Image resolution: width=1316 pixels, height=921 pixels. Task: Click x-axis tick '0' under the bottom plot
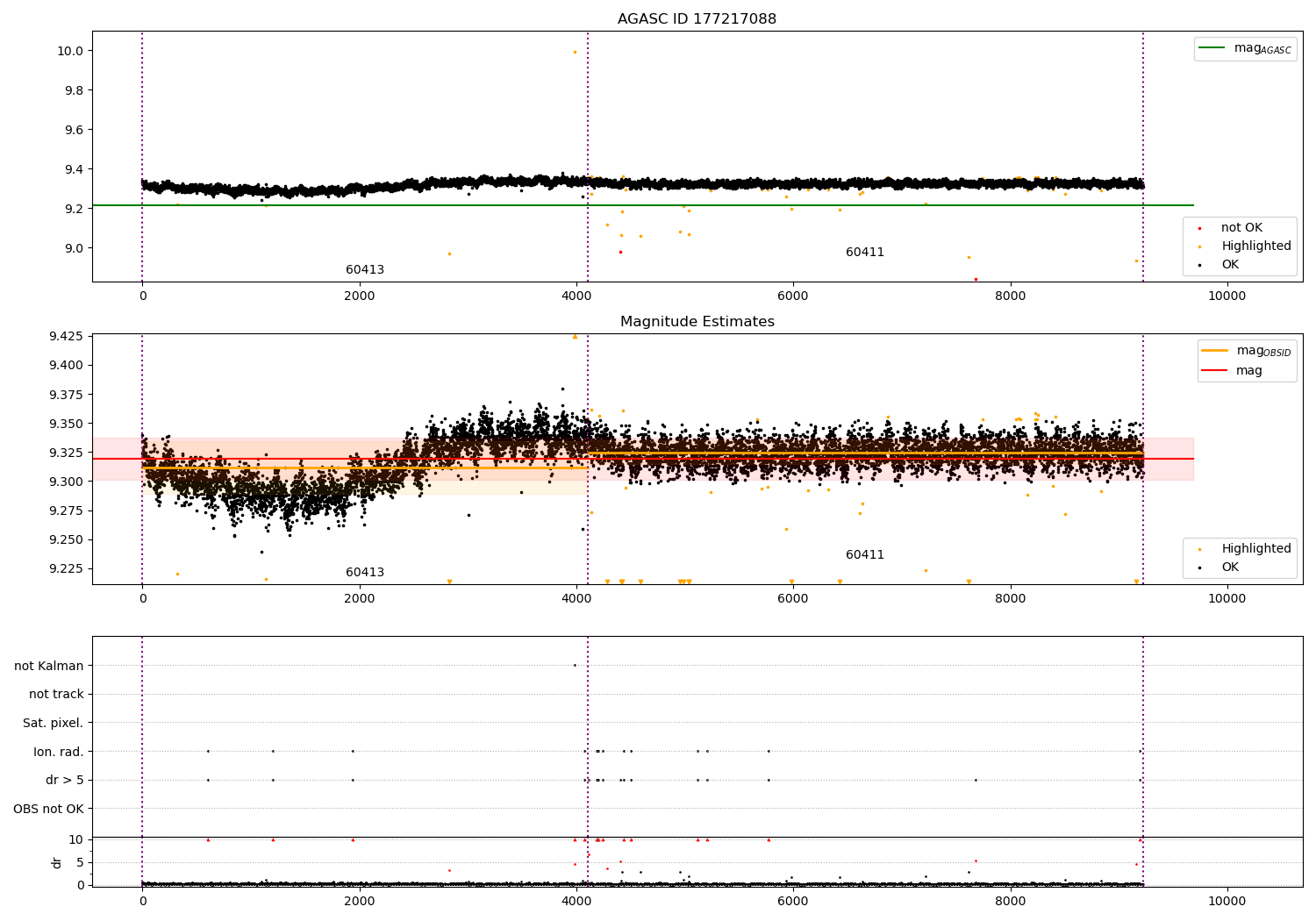tap(142, 902)
